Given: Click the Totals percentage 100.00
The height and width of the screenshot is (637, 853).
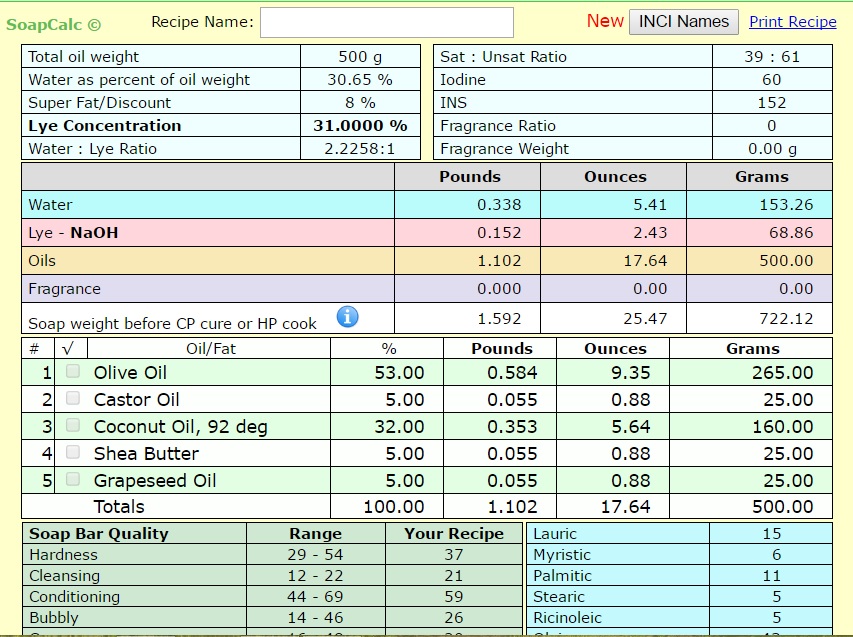Looking at the screenshot, I should coord(394,507).
